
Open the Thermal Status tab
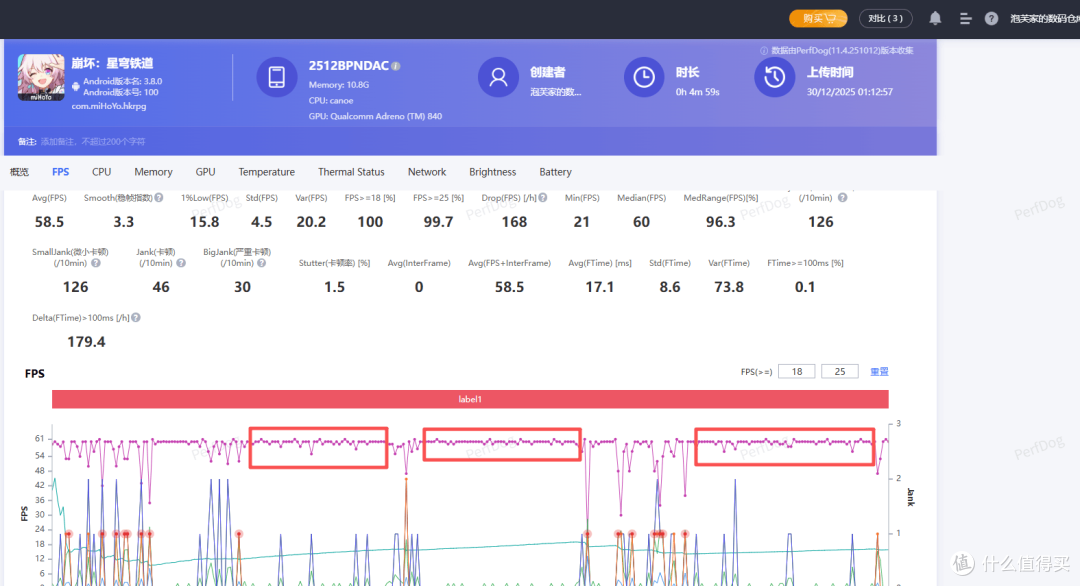click(351, 172)
